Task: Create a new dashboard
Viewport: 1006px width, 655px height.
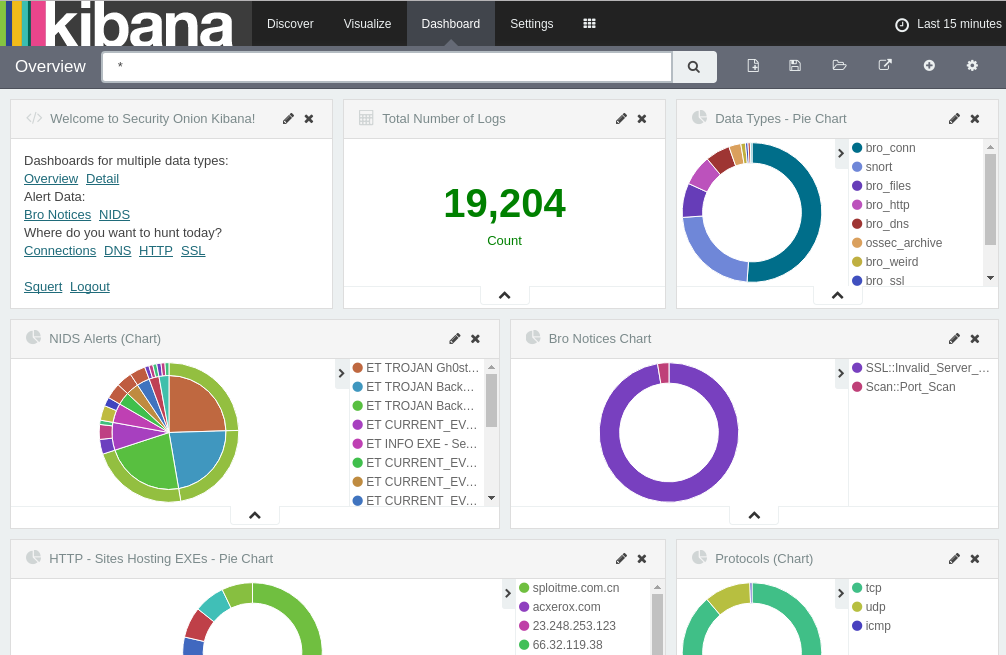Action: 753,64
